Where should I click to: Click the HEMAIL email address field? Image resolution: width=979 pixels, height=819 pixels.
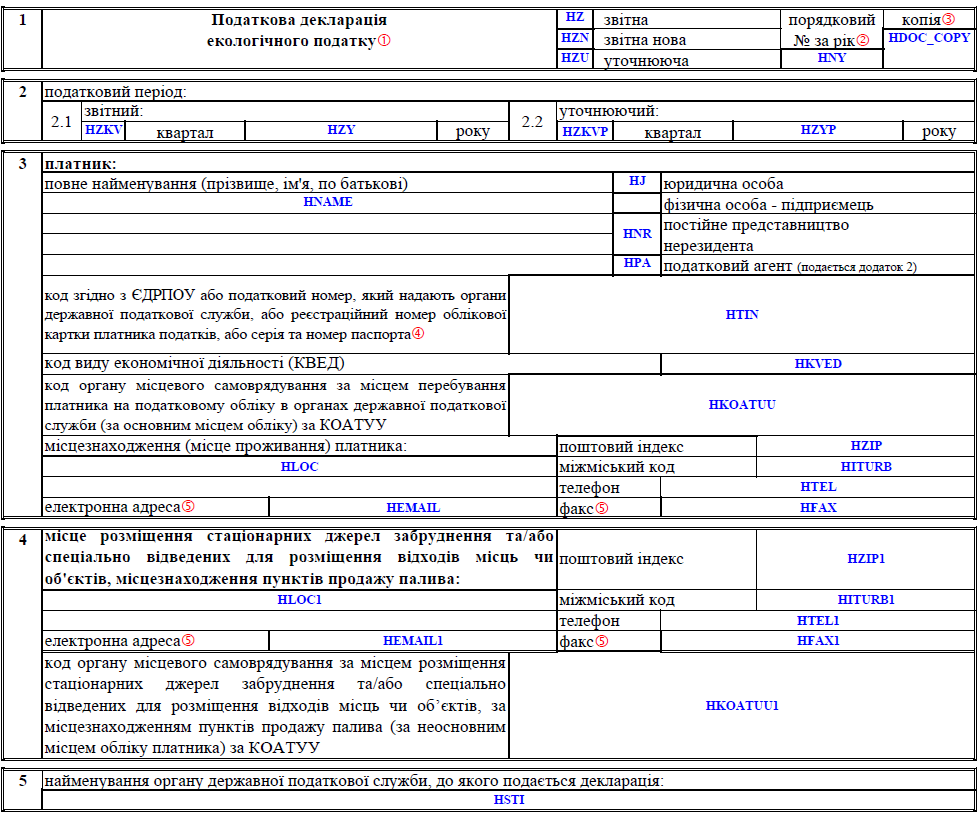pyautogui.click(x=412, y=507)
